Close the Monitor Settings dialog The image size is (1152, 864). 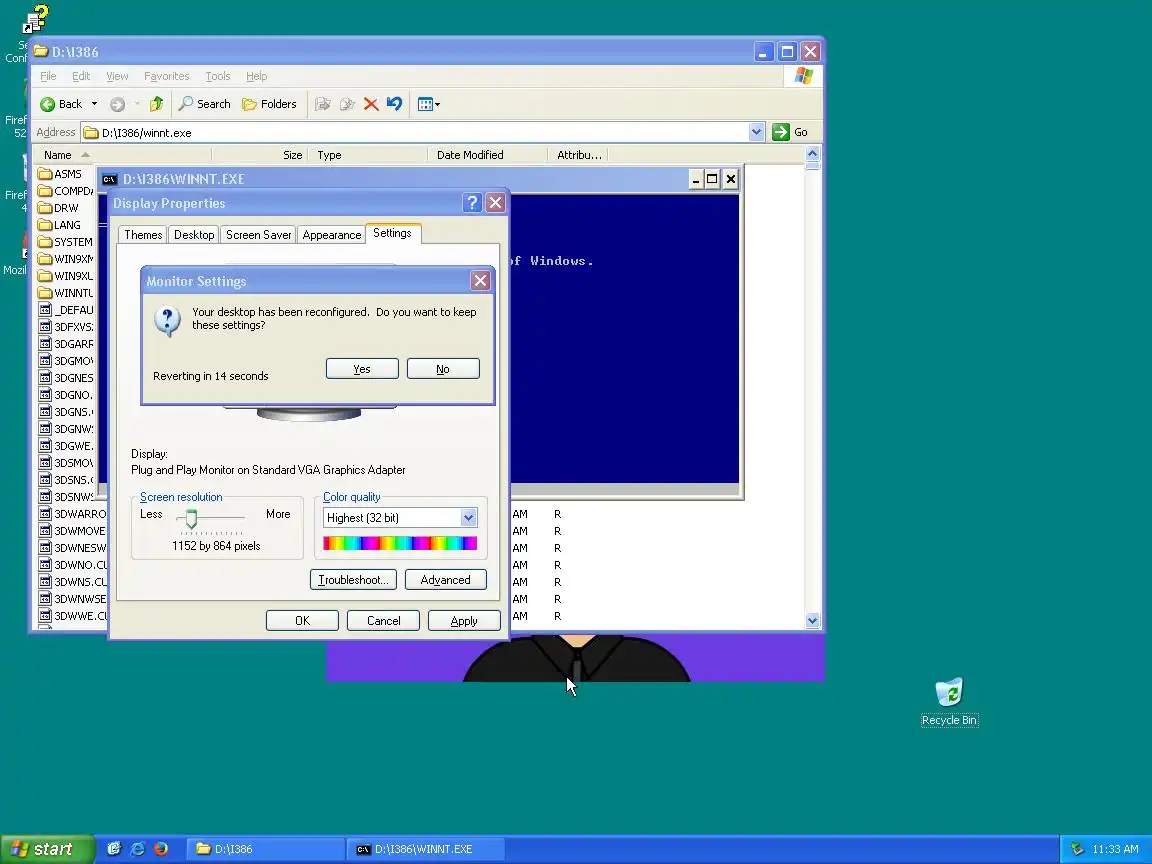pos(480,281)
